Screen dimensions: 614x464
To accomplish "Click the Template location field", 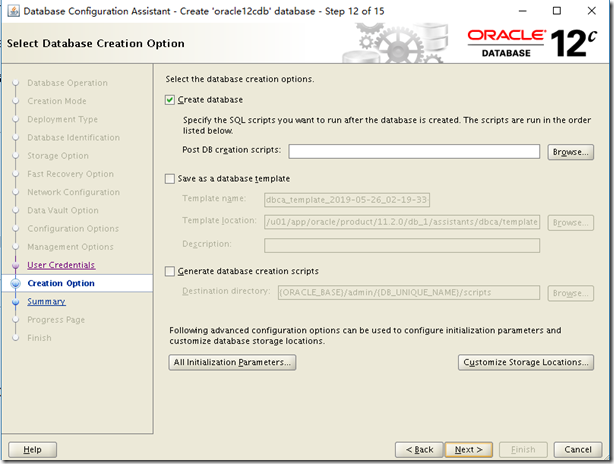I will coord(402,222).
